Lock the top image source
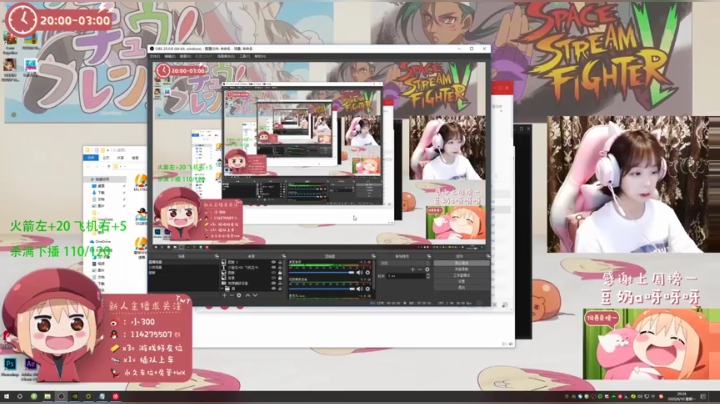Screen dimensions: 720x404 [x=280, y=262]
